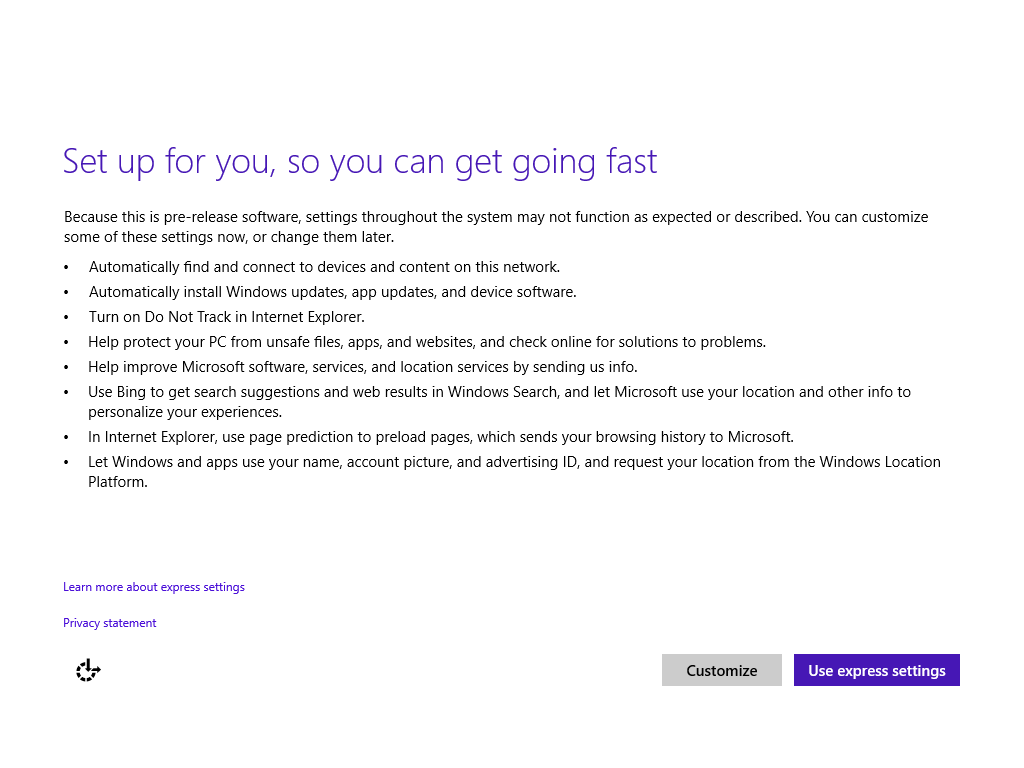Image resolution: width=1024 pixels, height=768 pixels.
Task: Click the bullet about using Bing search suggestions
Action: pyautogui.click(x=500, y=402)
